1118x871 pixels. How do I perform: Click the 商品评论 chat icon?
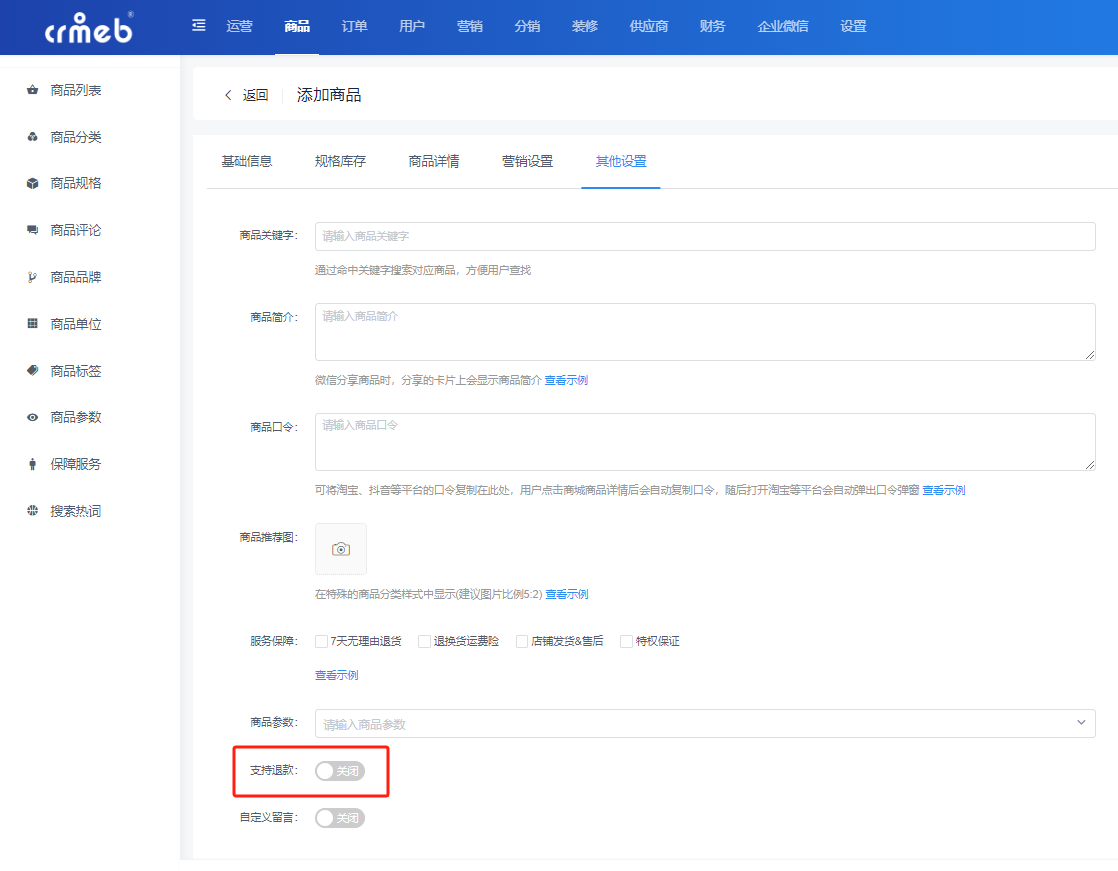pyautogui.click(x=32, y=230)
